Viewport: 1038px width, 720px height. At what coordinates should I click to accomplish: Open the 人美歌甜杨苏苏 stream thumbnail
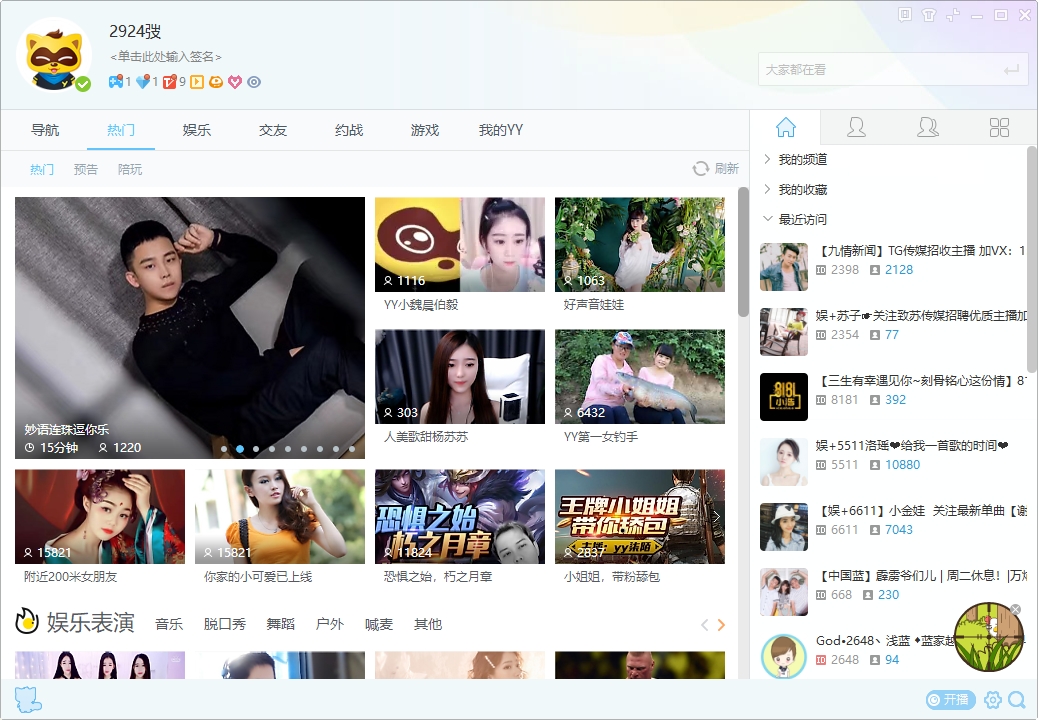[x=459, y=377]
